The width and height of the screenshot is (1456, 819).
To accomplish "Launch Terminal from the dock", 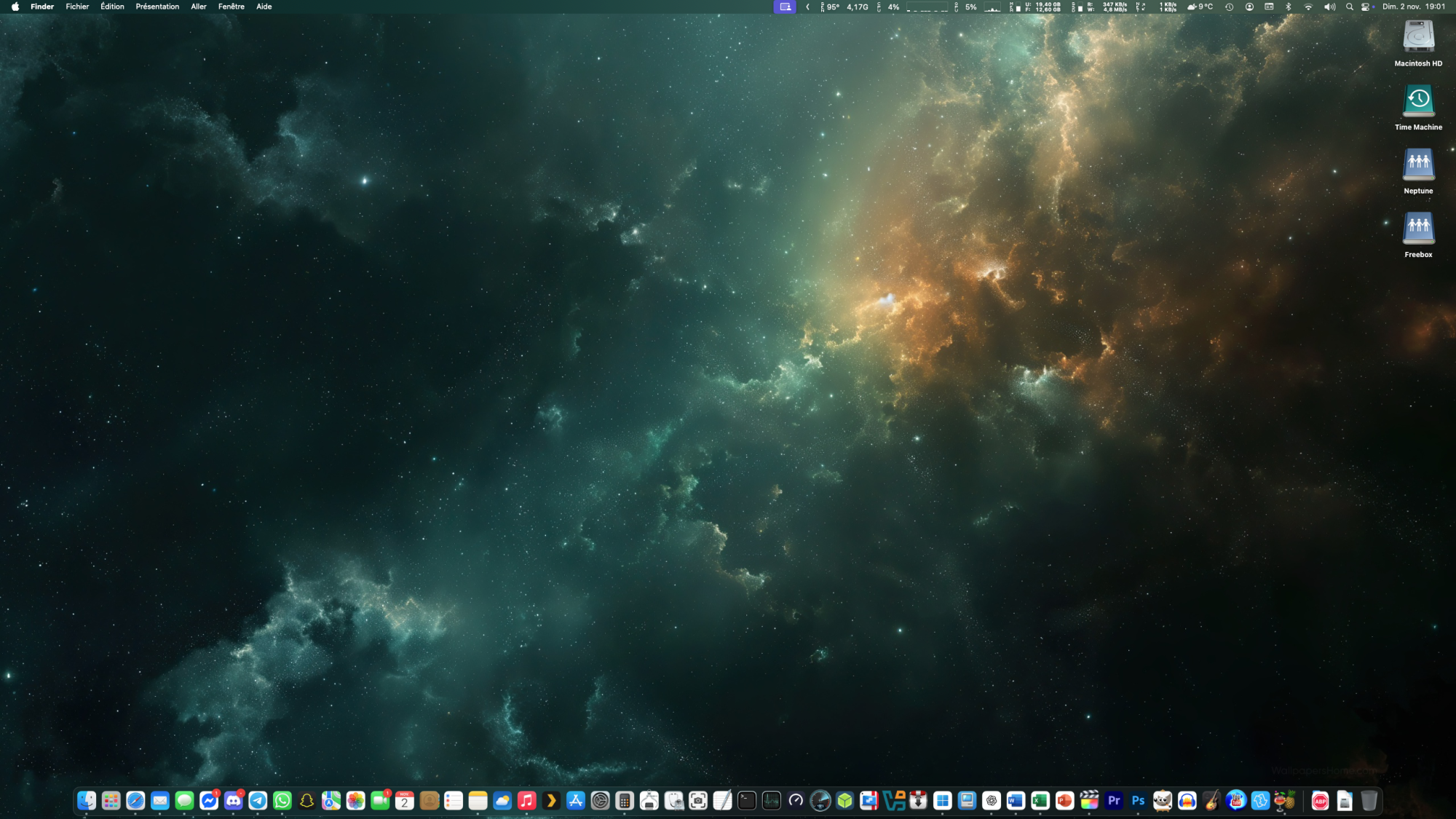I will point(747,801).
